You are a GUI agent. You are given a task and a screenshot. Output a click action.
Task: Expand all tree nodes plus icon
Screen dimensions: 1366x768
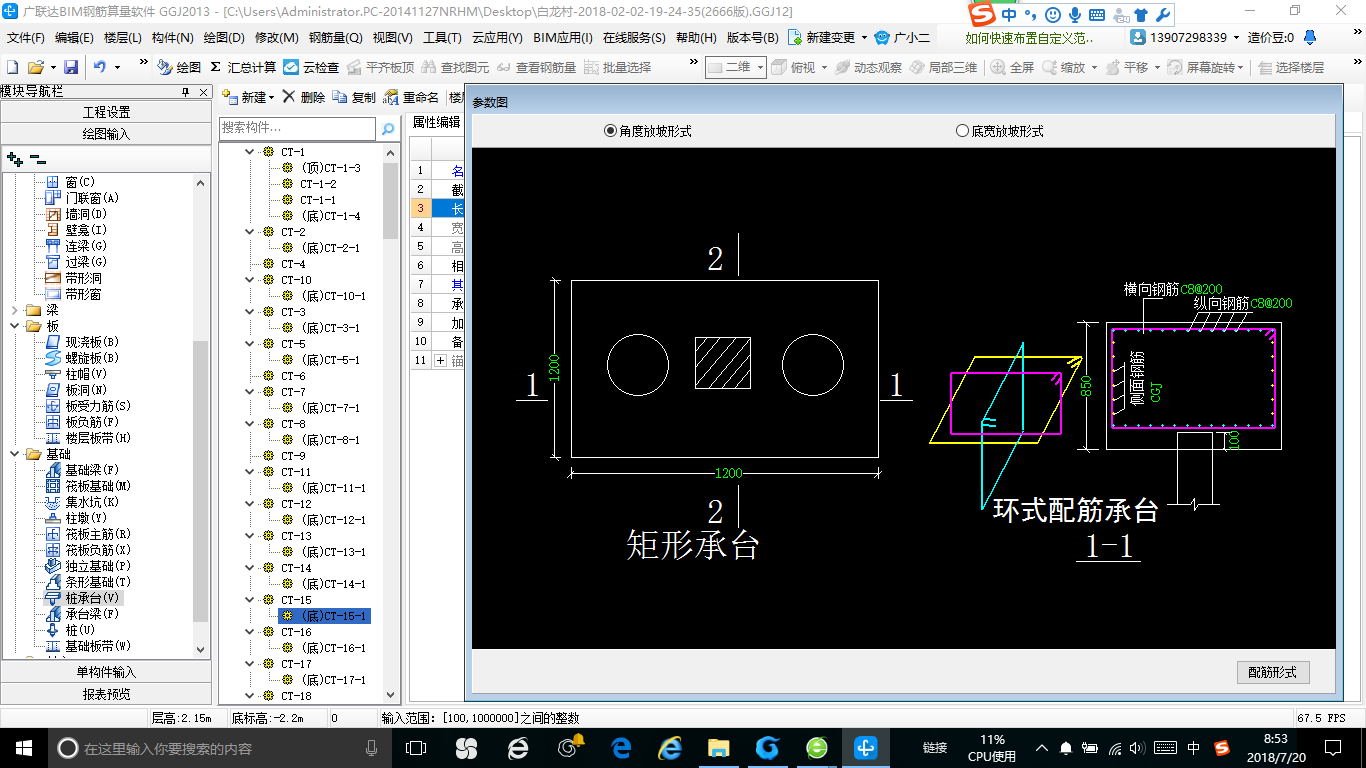[14, 158]
